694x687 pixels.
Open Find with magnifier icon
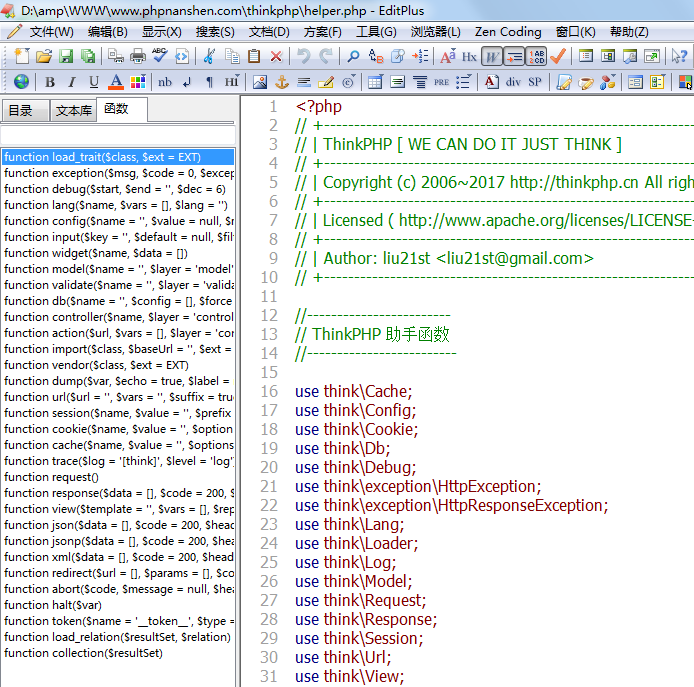[x=353, y=56]
